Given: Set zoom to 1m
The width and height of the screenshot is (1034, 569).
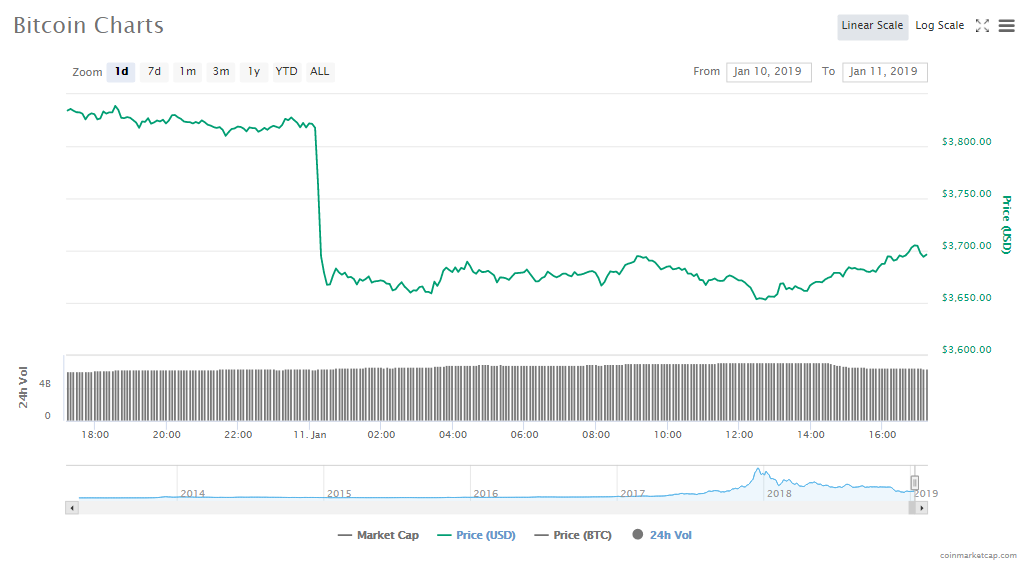Looking at the screenshot, I should [187, 72].
